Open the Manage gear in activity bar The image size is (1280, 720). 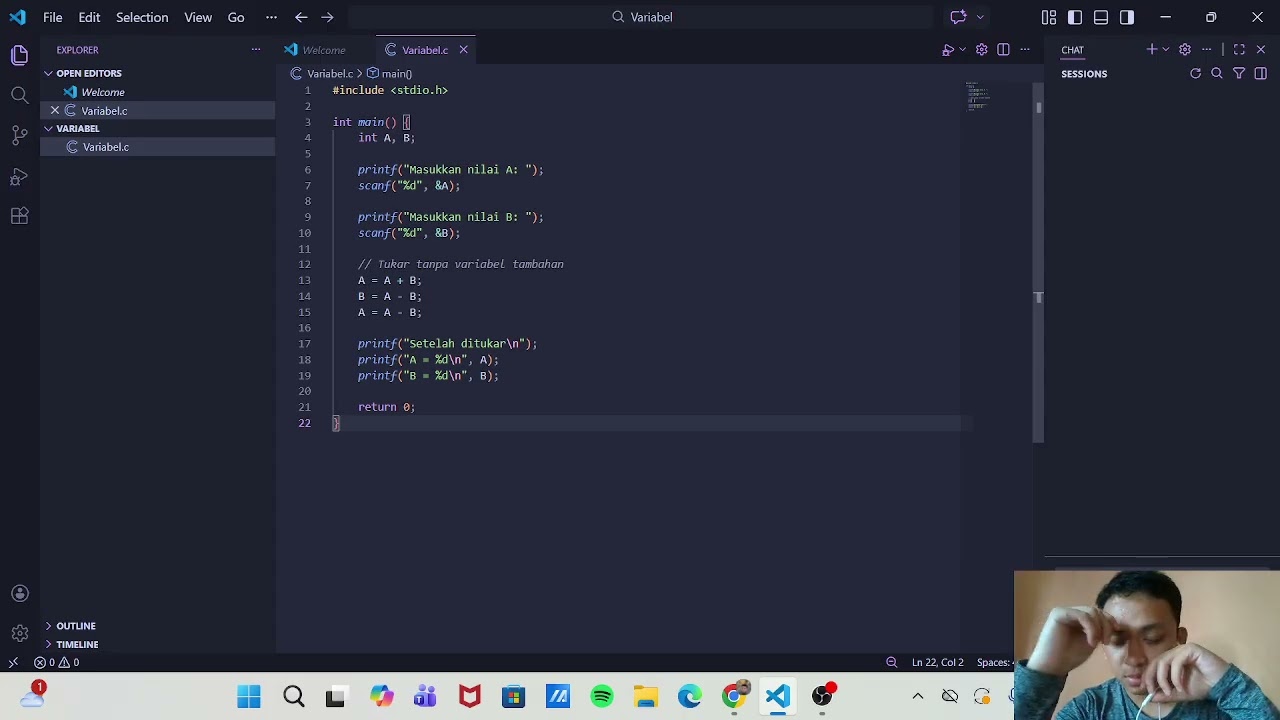coord(20,633)
